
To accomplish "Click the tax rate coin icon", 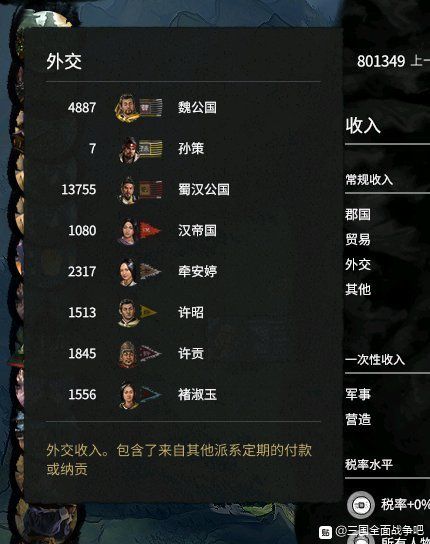I will (361, 504).
